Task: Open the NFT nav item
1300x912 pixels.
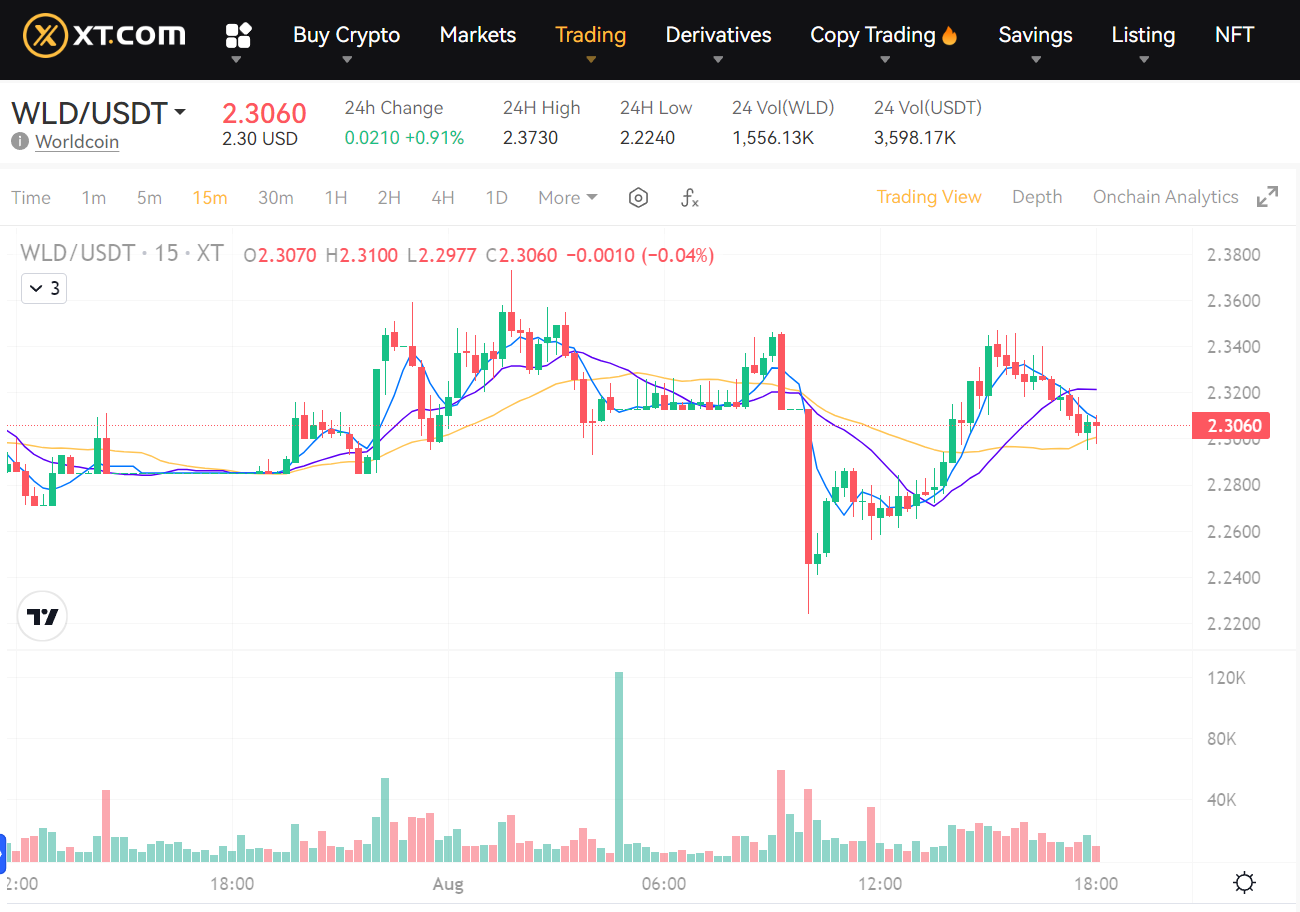Action: [x=1234, y=35]
